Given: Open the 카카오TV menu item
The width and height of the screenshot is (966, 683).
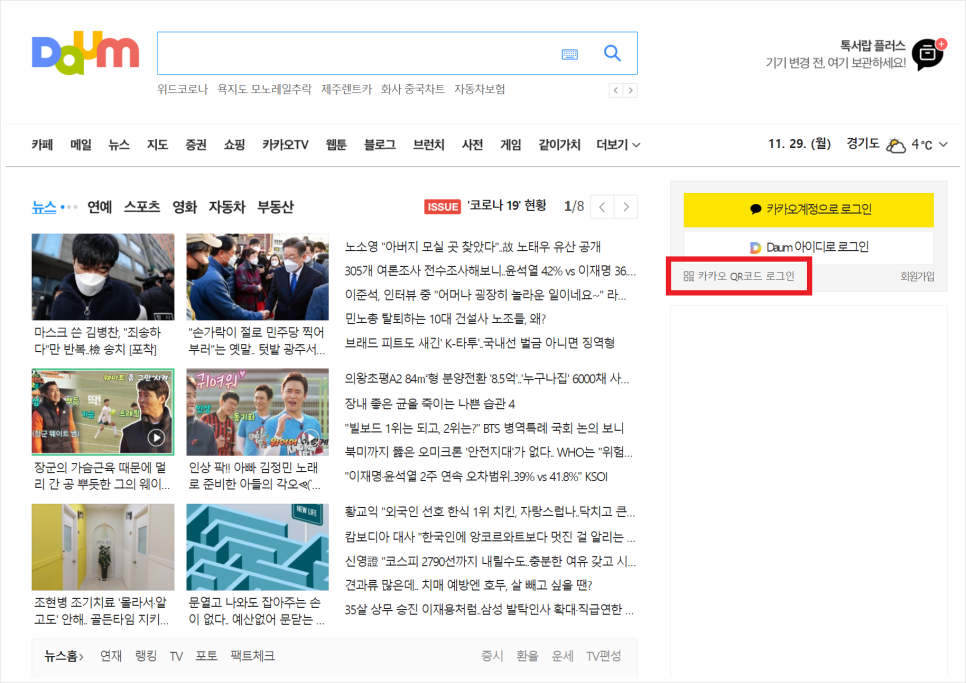Looking at the screenshot, I should tap(285, 145).
